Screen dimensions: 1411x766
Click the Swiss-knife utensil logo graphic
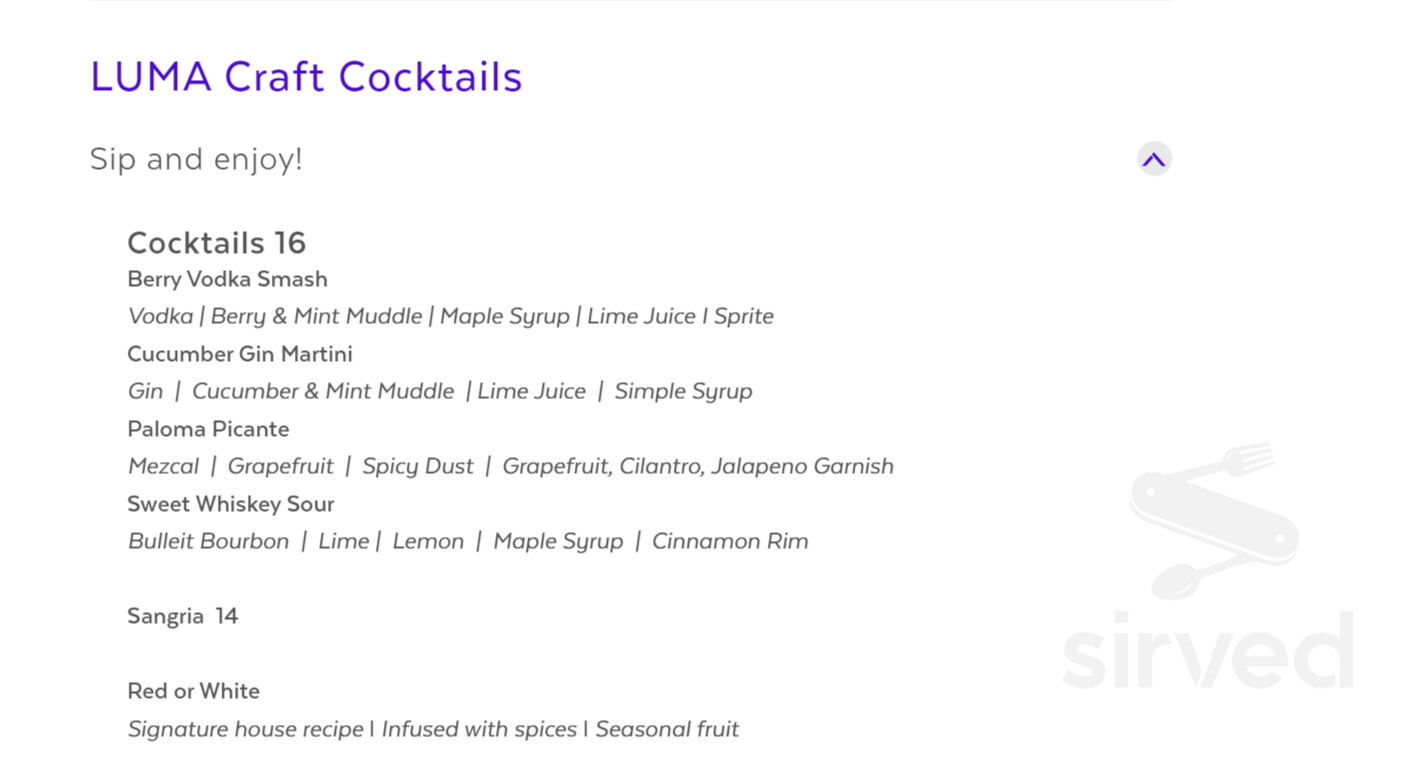[1215, 520]
